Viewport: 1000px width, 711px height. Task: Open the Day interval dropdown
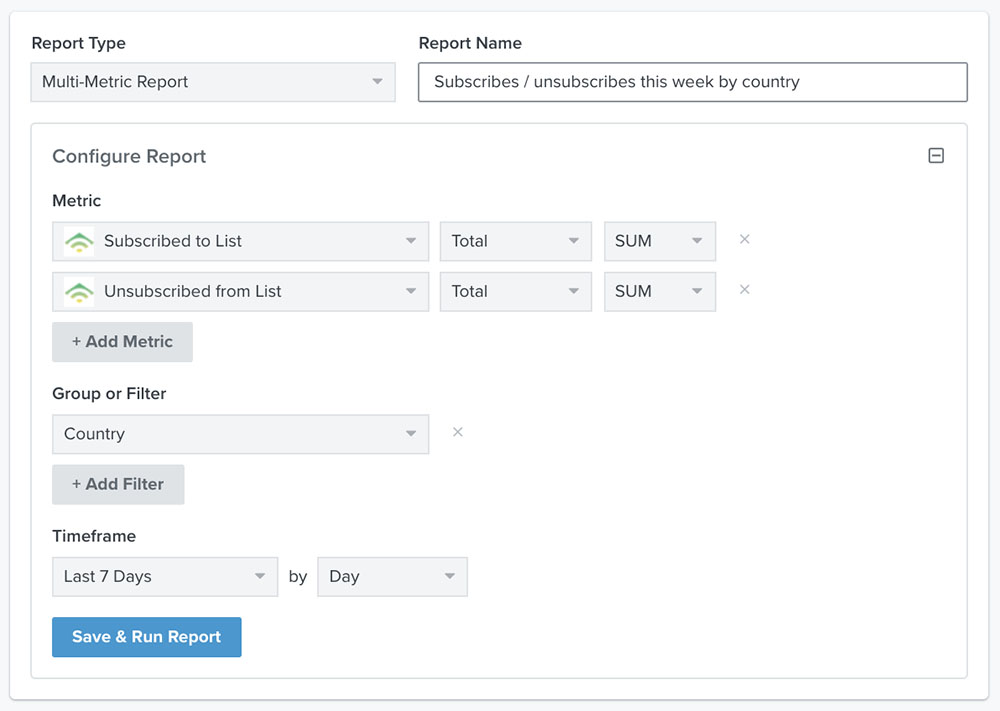tap(392, 577)
